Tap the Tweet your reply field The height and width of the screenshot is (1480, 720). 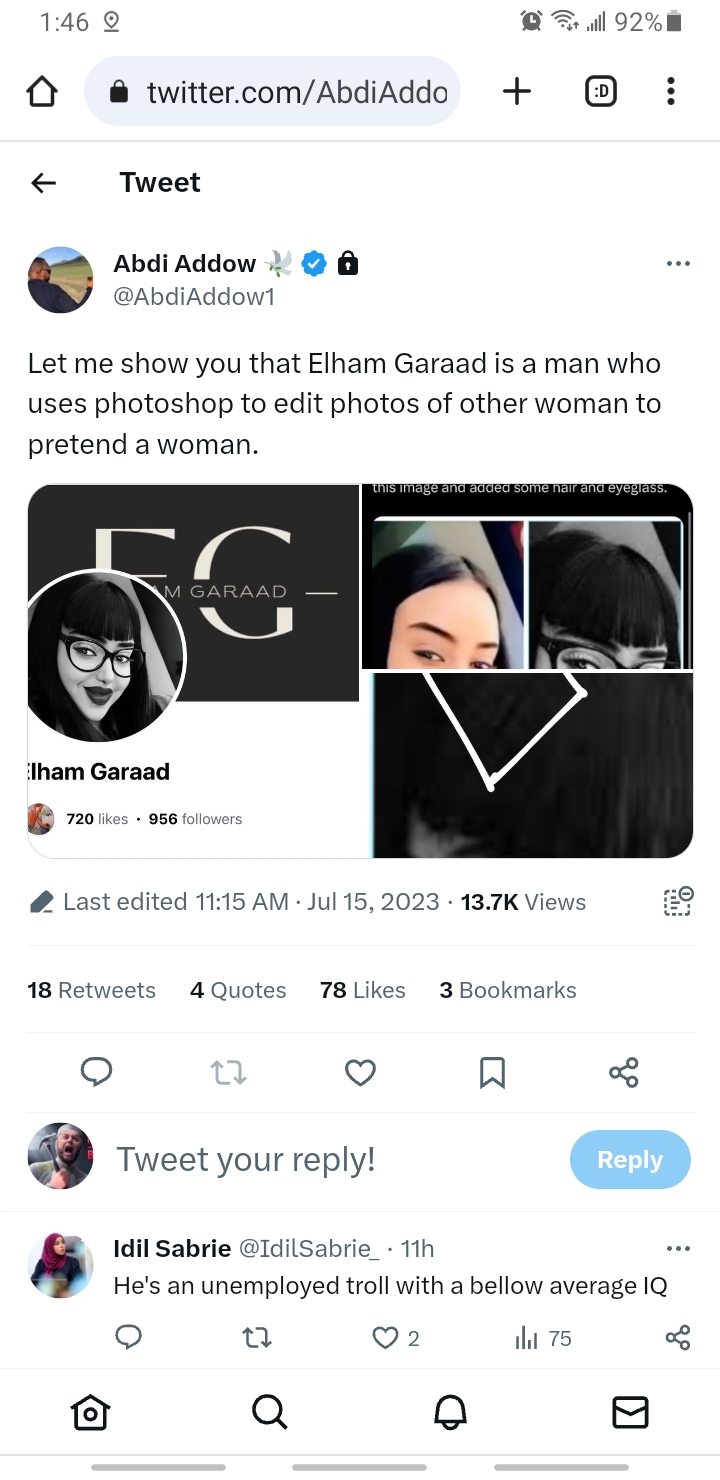click(x=246, y=1159)
